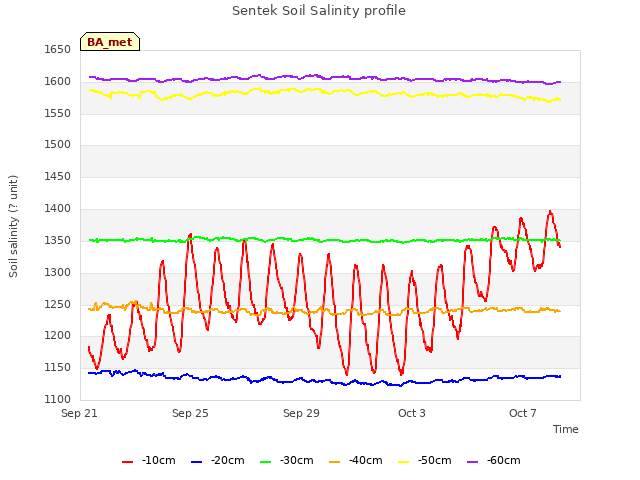Click the 1600 y-axis label
The image size is (640, 480).
[x=58, y=82]
